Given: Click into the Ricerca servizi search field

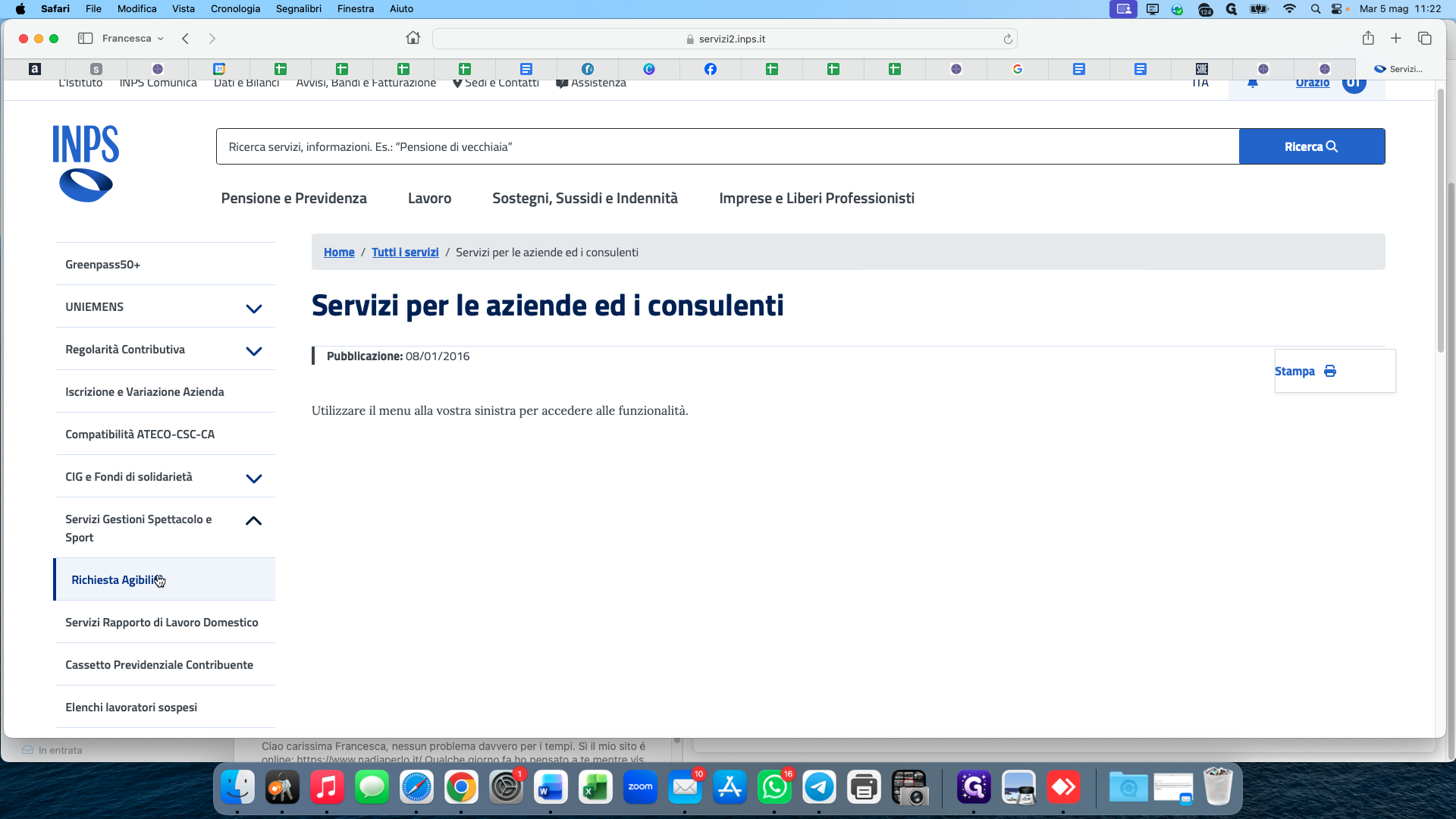Looking at the screenshot, I should (x=727, y=146).
